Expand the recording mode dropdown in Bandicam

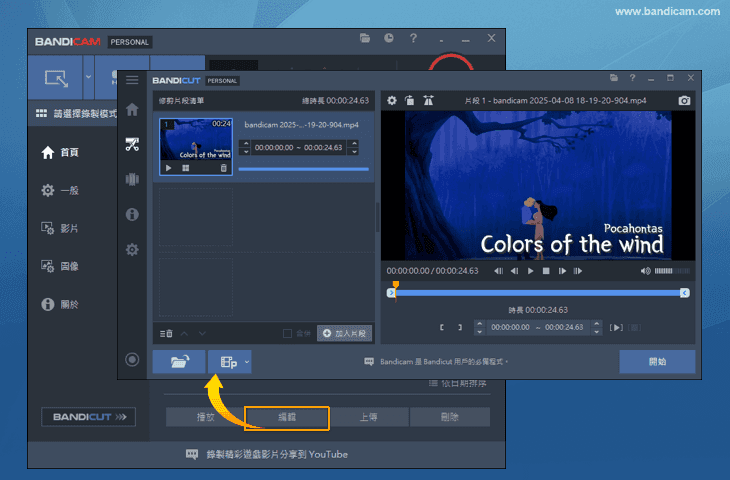click(88, 77)
